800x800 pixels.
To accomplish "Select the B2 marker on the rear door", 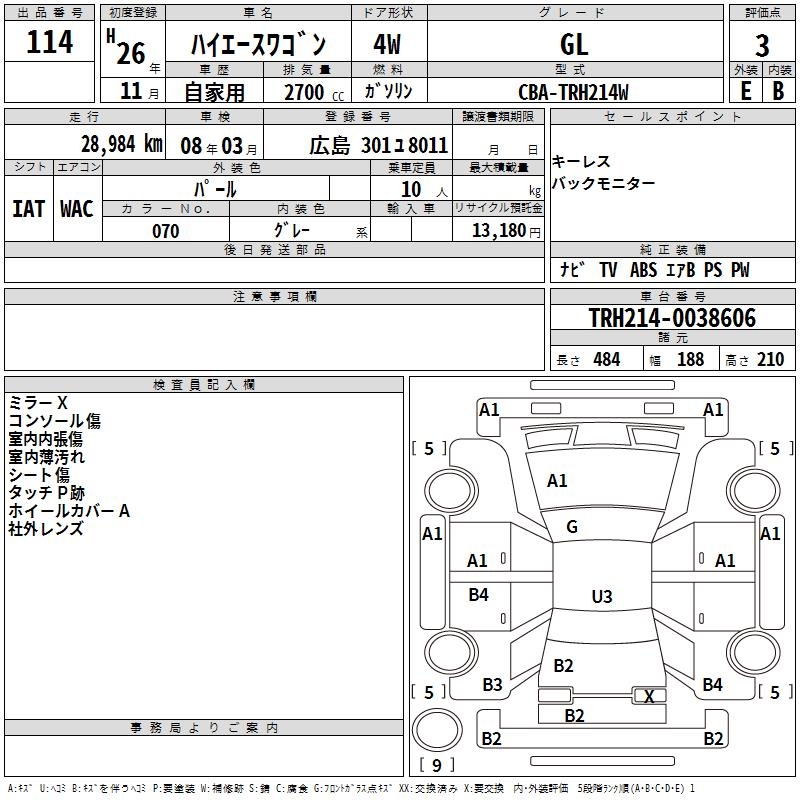I will click(563, 666).
